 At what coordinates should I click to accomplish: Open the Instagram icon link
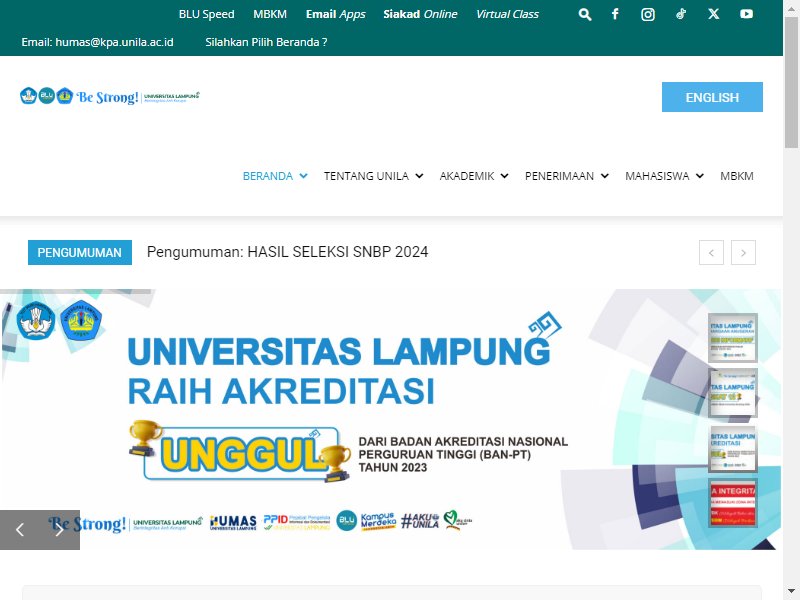(x=648, y=14)
